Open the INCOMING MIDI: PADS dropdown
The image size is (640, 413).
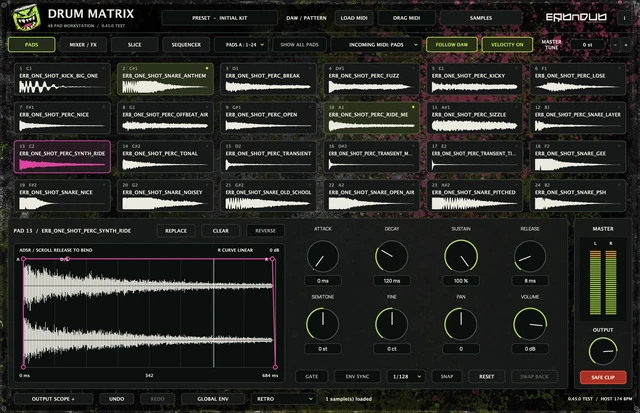376,44
